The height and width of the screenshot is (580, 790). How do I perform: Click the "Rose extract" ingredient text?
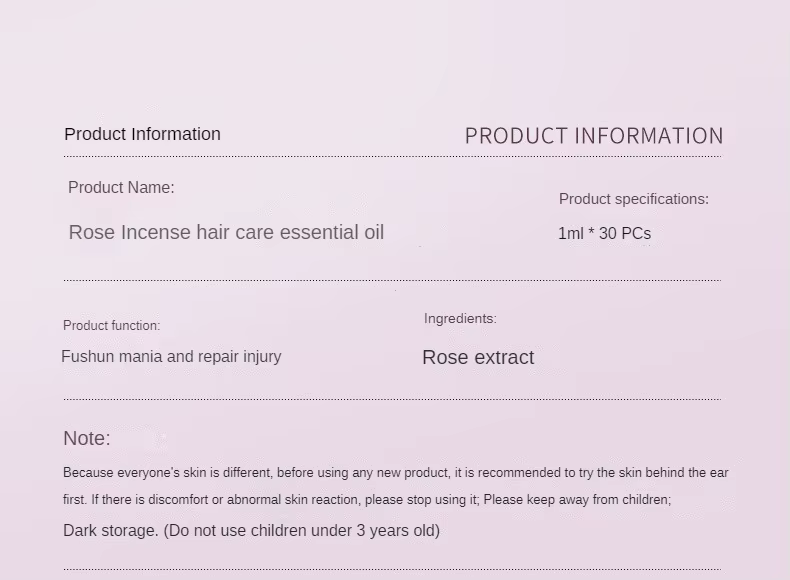click(478, 358)
